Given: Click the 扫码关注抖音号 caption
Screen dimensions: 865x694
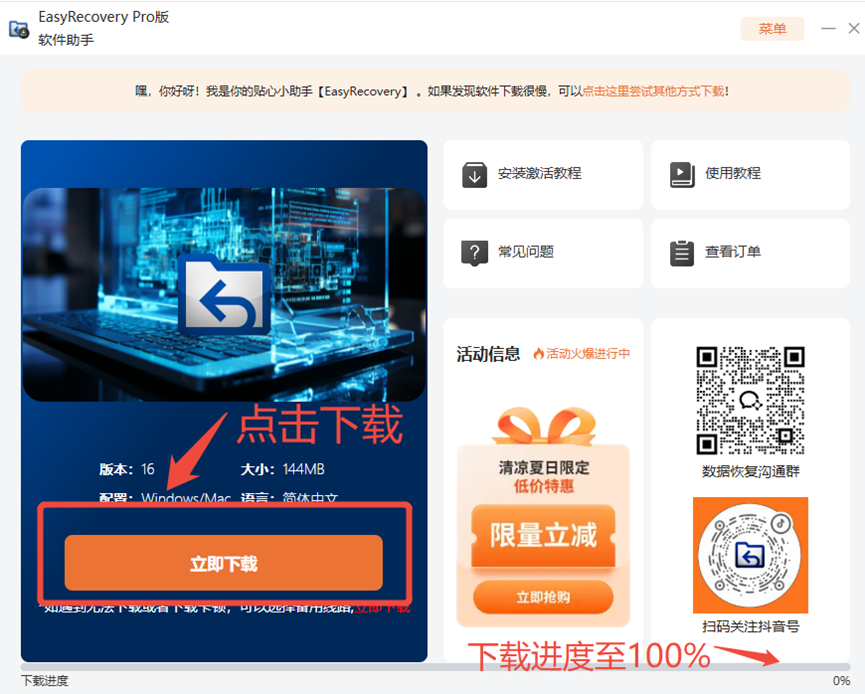Looking at the screenshot, I should coord(750,627).
